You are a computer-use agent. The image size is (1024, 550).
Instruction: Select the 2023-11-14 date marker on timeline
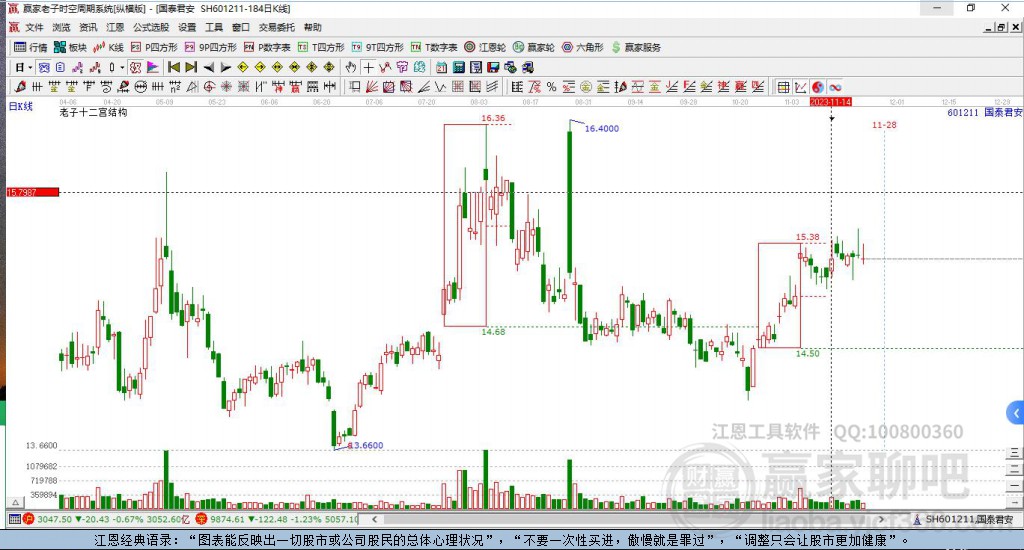(x=830, y=102)
